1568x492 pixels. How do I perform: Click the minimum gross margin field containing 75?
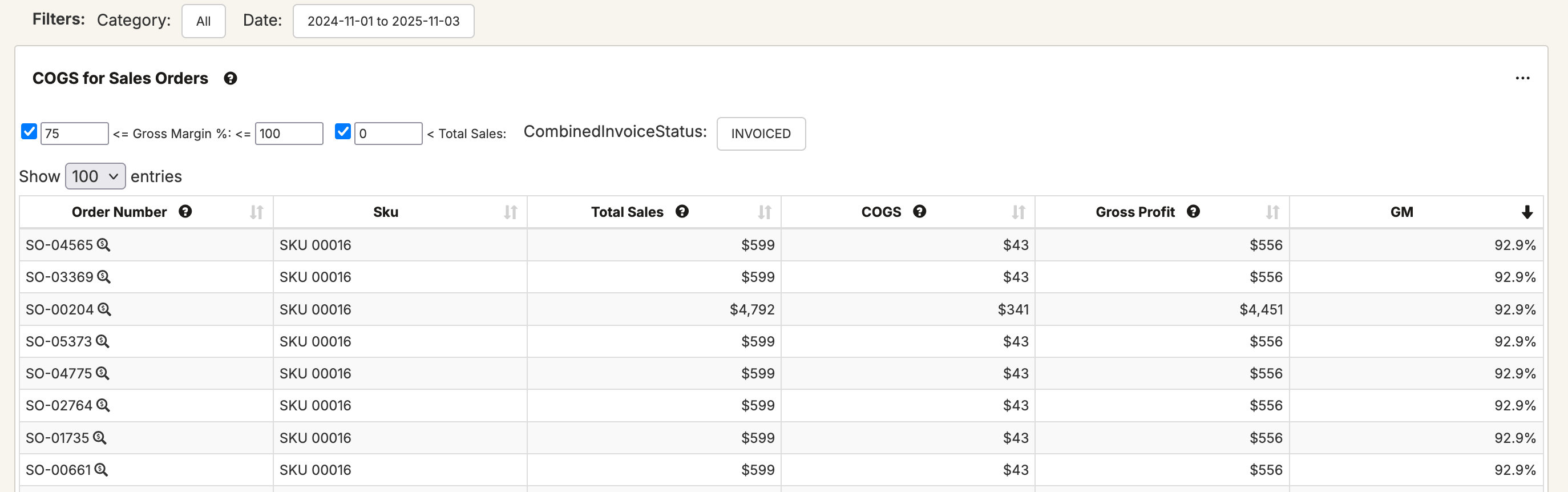coord(74,134)
